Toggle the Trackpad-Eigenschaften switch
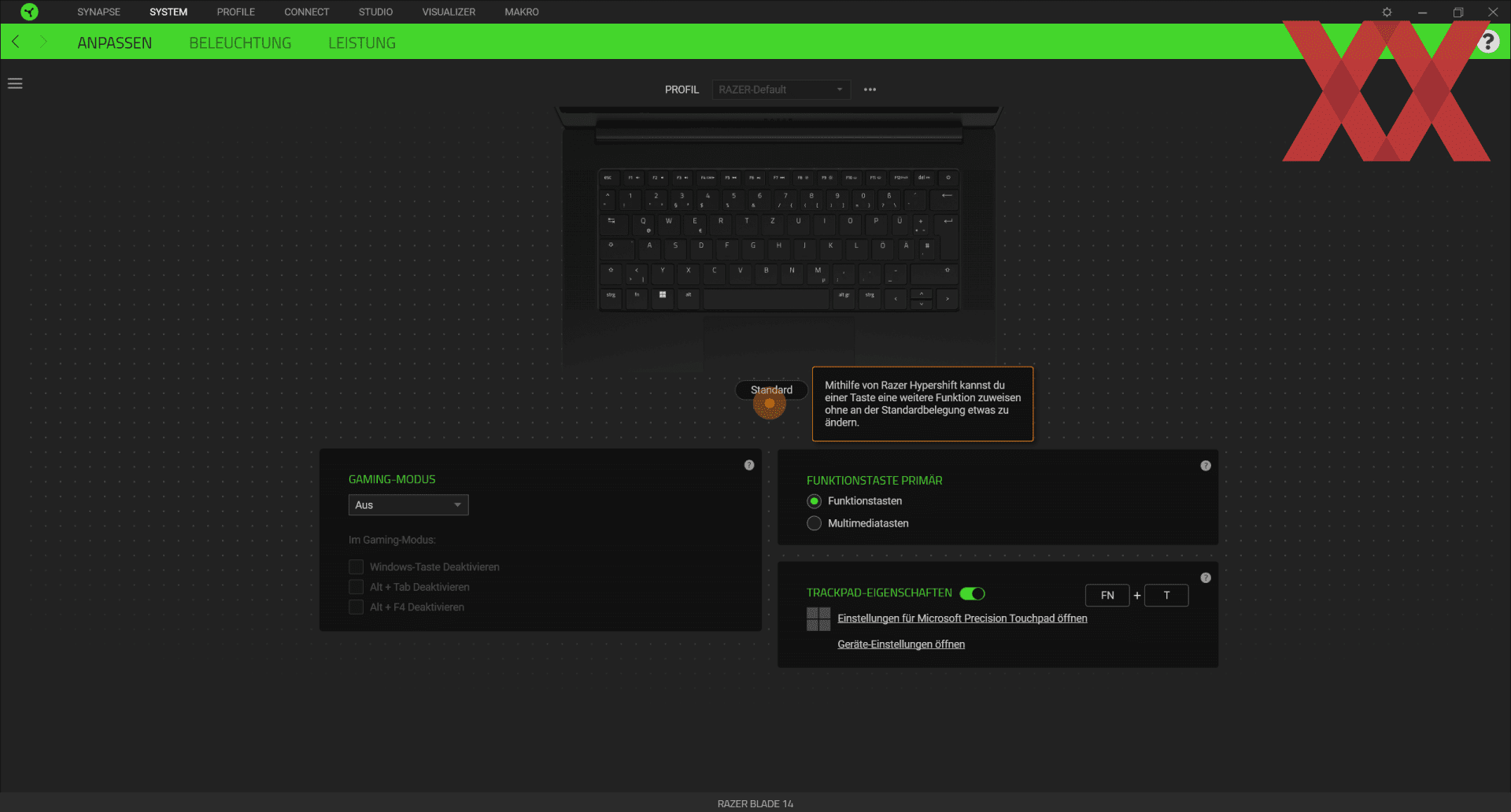Image resolution: width=1511 pixels, height=812 pixels. pos(973,593)
